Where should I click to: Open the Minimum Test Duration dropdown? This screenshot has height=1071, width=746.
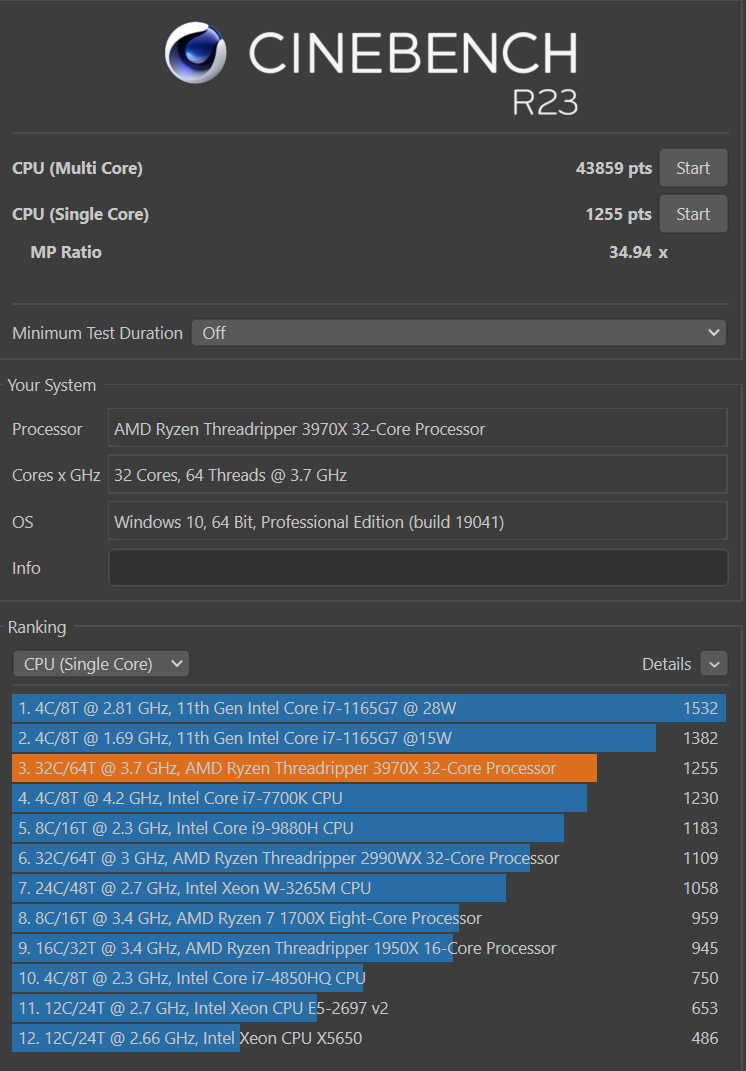point(458,333)
